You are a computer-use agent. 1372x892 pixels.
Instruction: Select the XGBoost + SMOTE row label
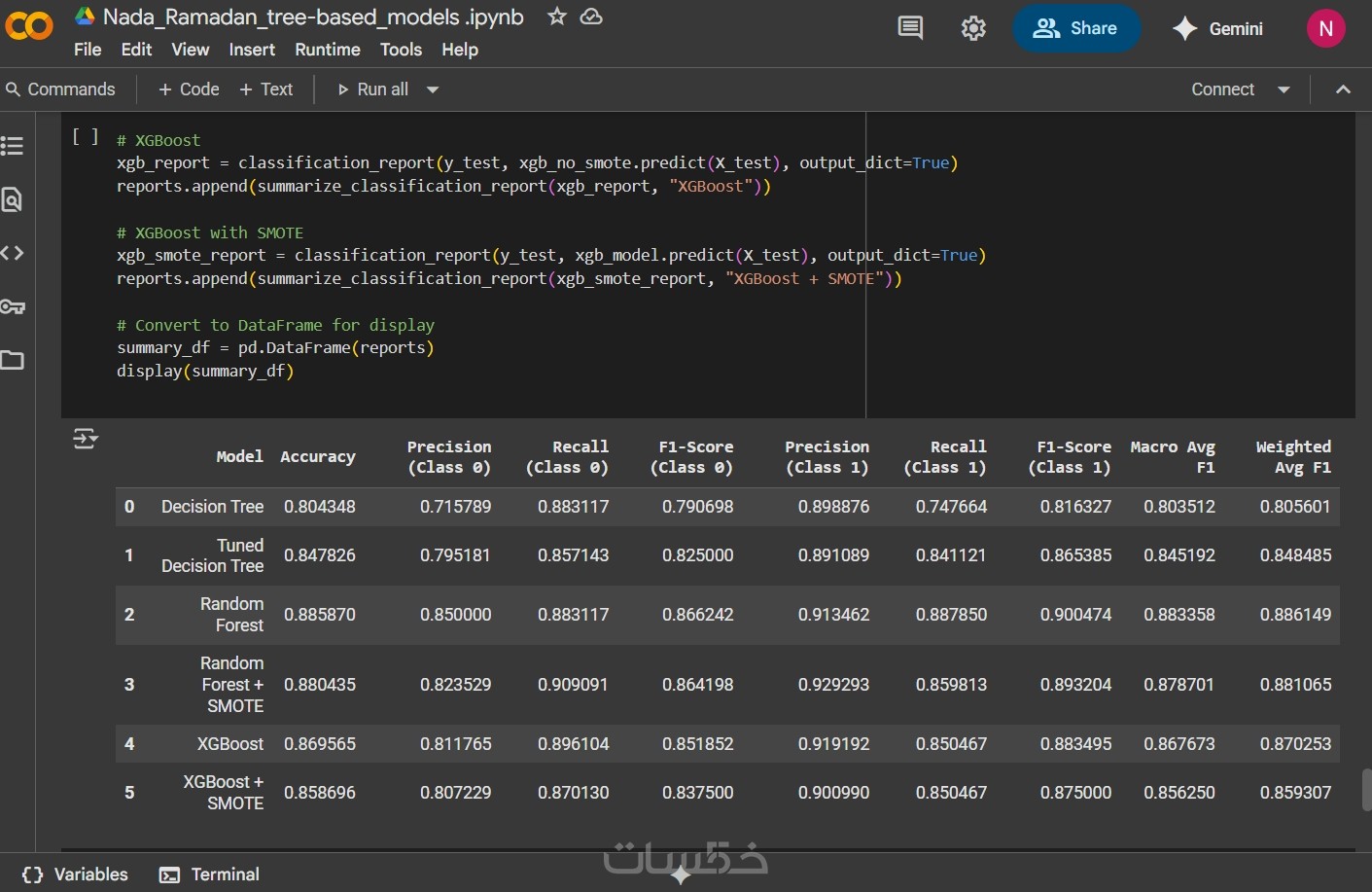coord(223,793)
